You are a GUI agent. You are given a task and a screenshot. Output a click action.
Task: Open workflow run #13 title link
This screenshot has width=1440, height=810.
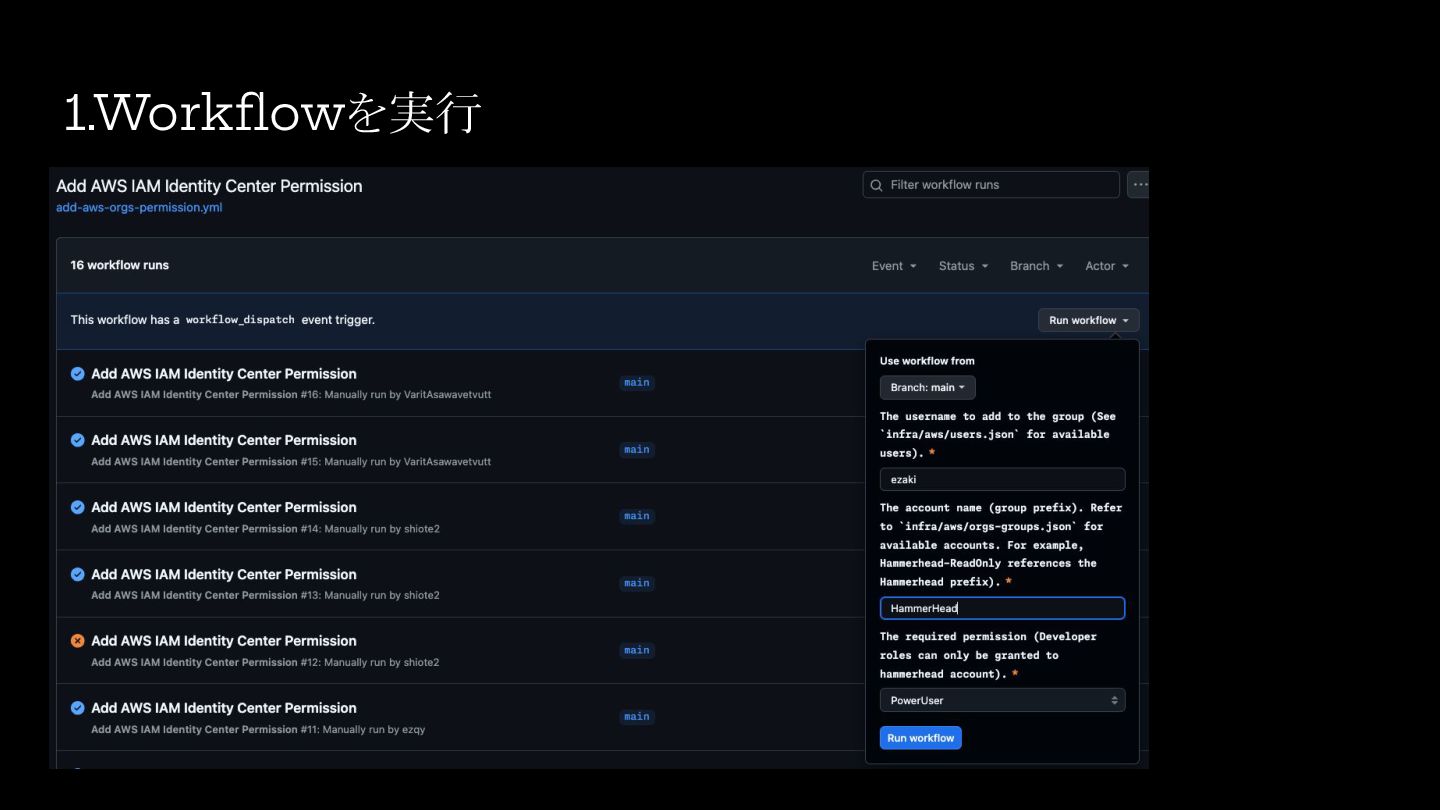tap(224, 574)
